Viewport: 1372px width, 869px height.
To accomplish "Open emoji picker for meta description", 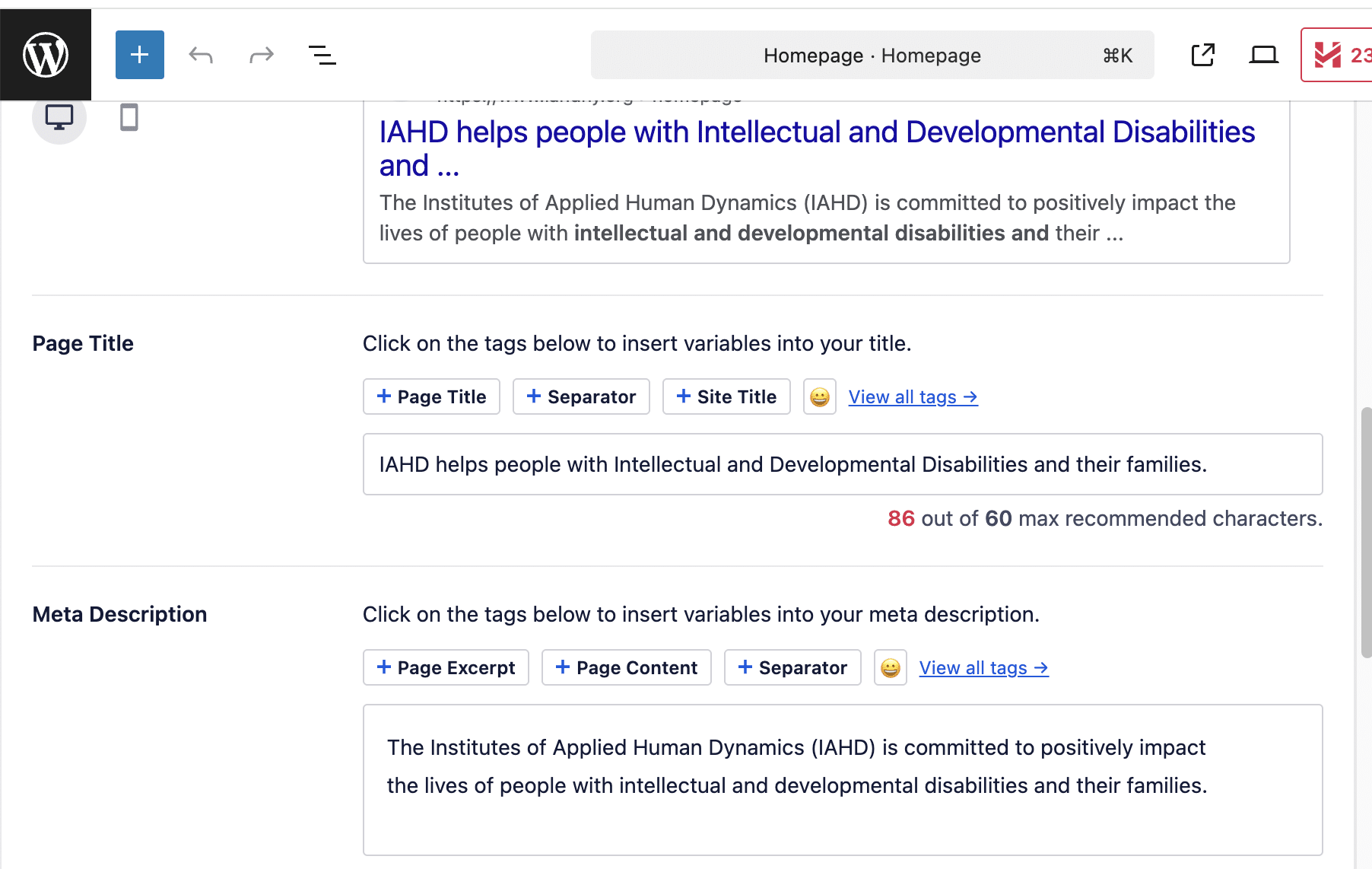I will 890,667.
